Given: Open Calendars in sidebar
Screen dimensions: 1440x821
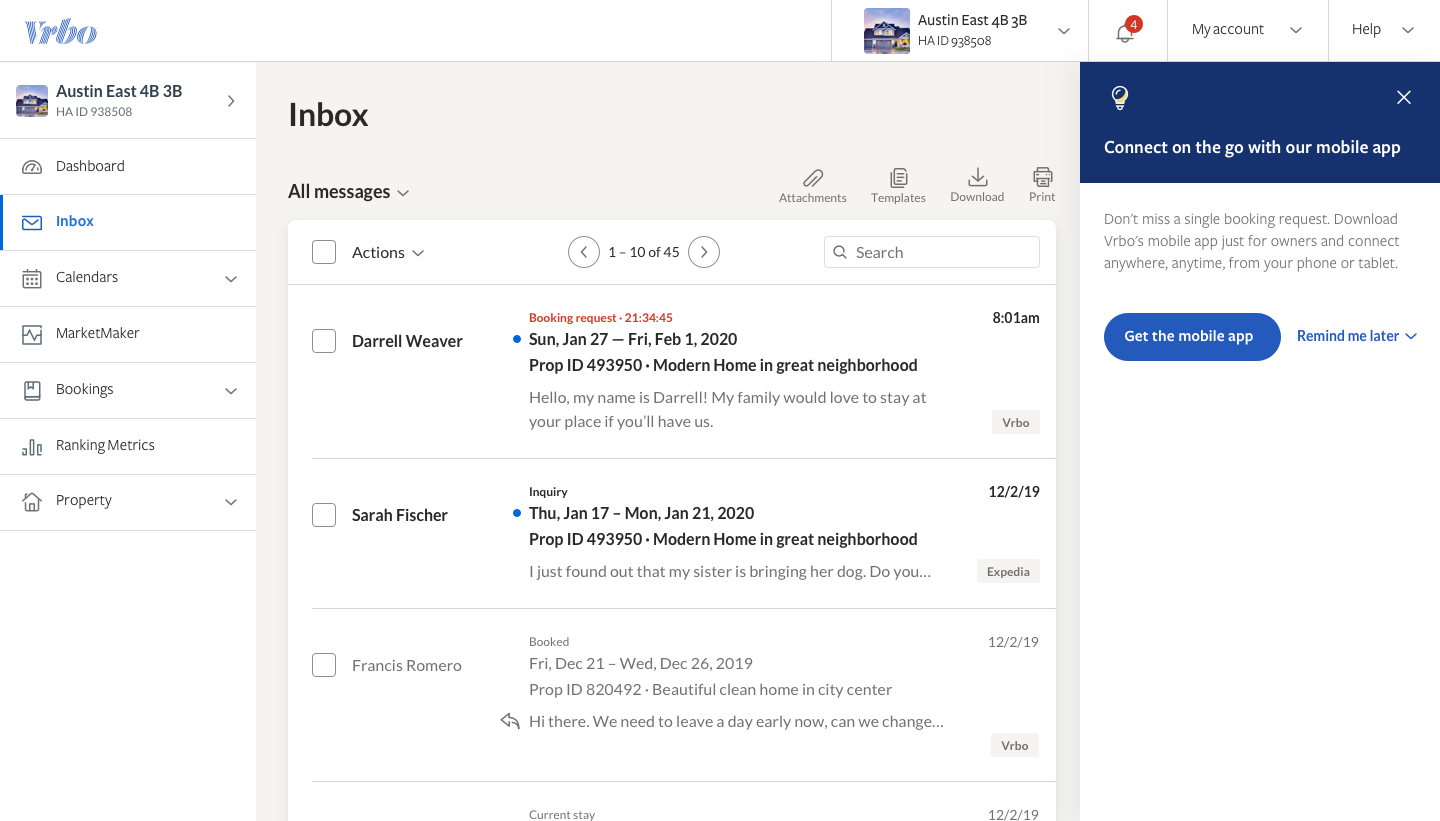Looking at the screenshot, I should pyautogui.click(x=128, y=278).
